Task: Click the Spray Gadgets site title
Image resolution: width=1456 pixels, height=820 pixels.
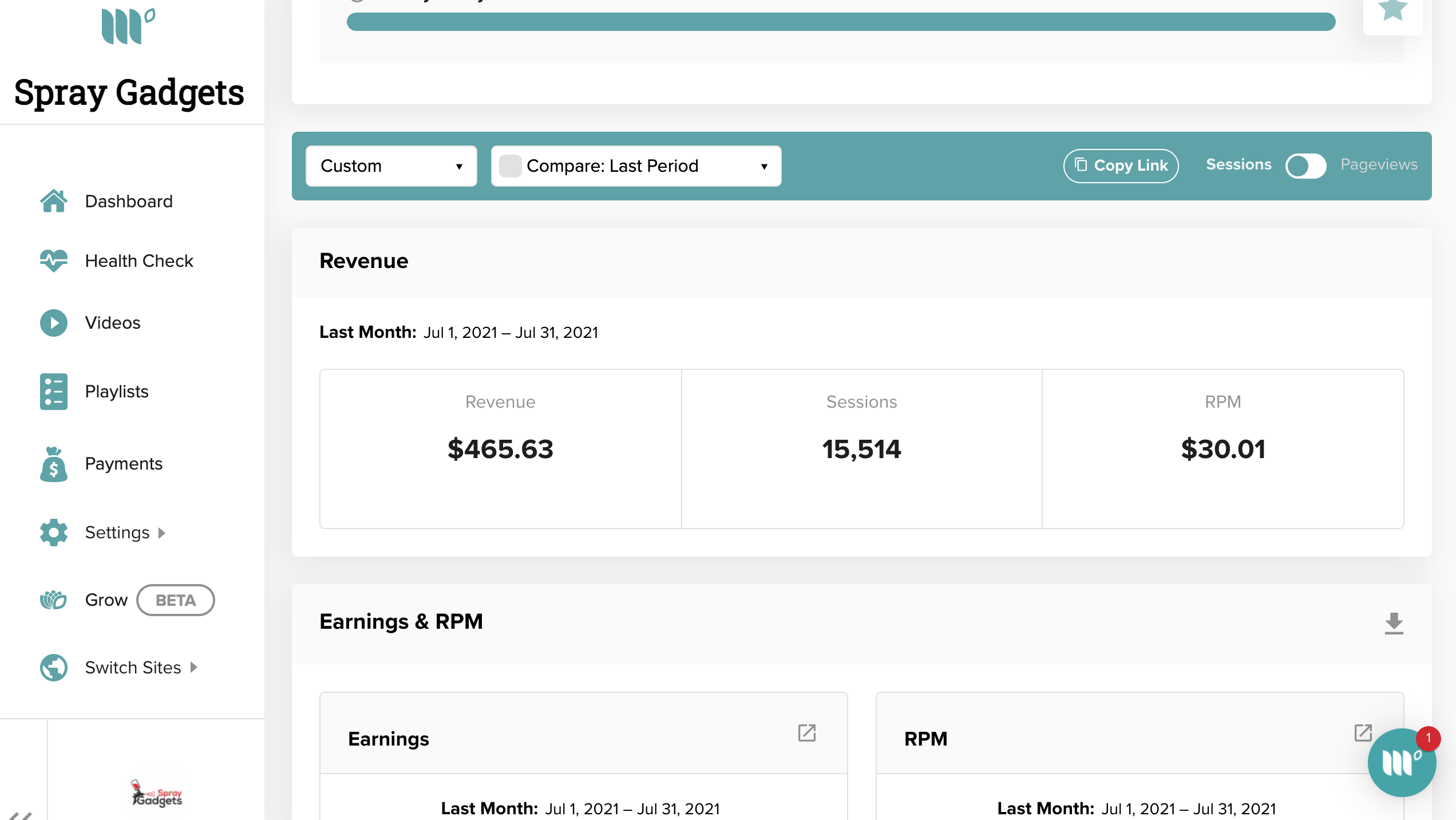Action: 129,93
